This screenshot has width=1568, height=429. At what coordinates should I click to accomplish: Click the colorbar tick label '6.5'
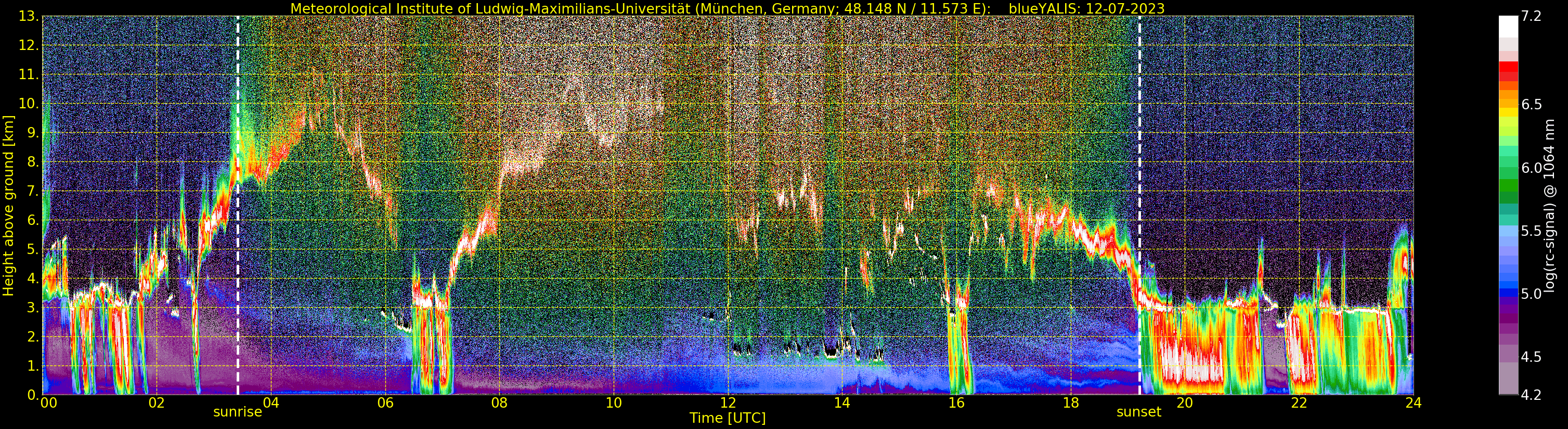click(1531, 105)
